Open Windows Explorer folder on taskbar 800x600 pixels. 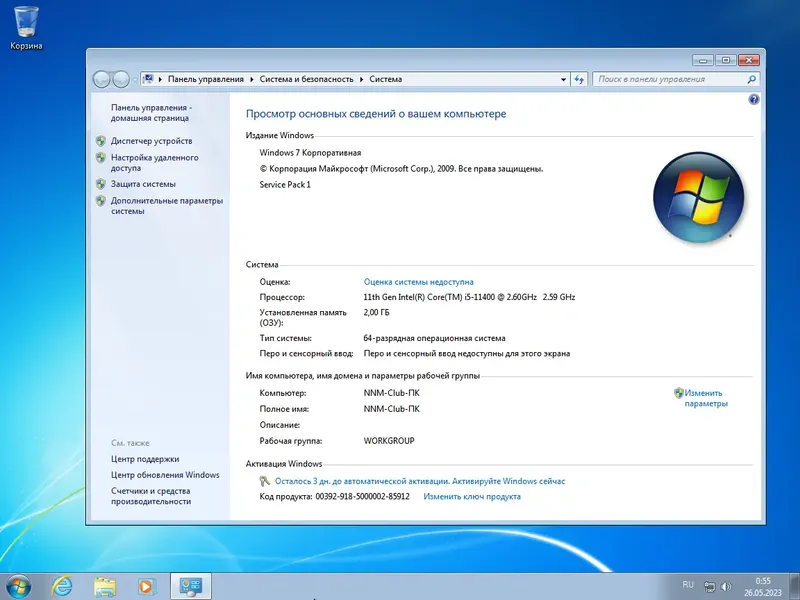pos(105,587)
